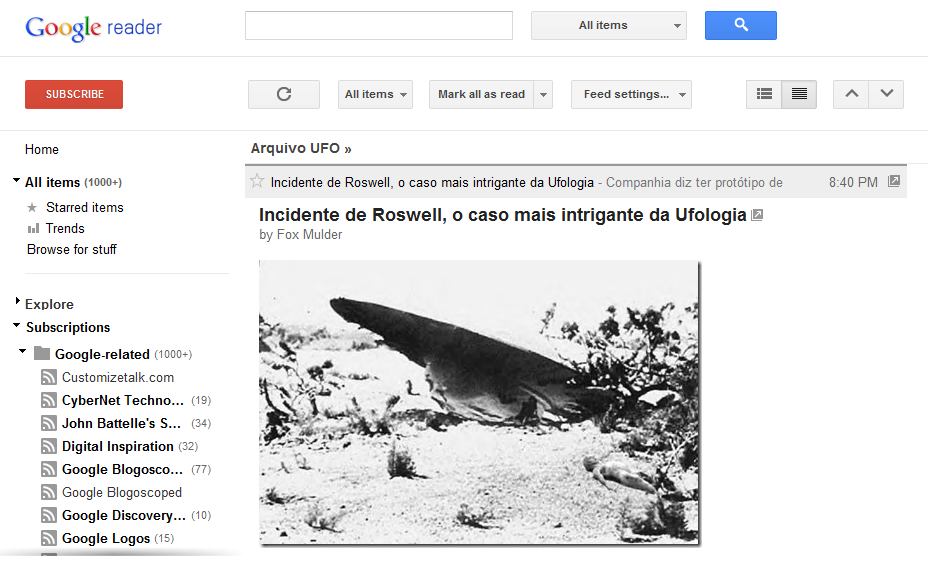Viewport: 928px width, 565px height.
Task: Refresh the feed with the reload icon
Action: pos(284,94)
